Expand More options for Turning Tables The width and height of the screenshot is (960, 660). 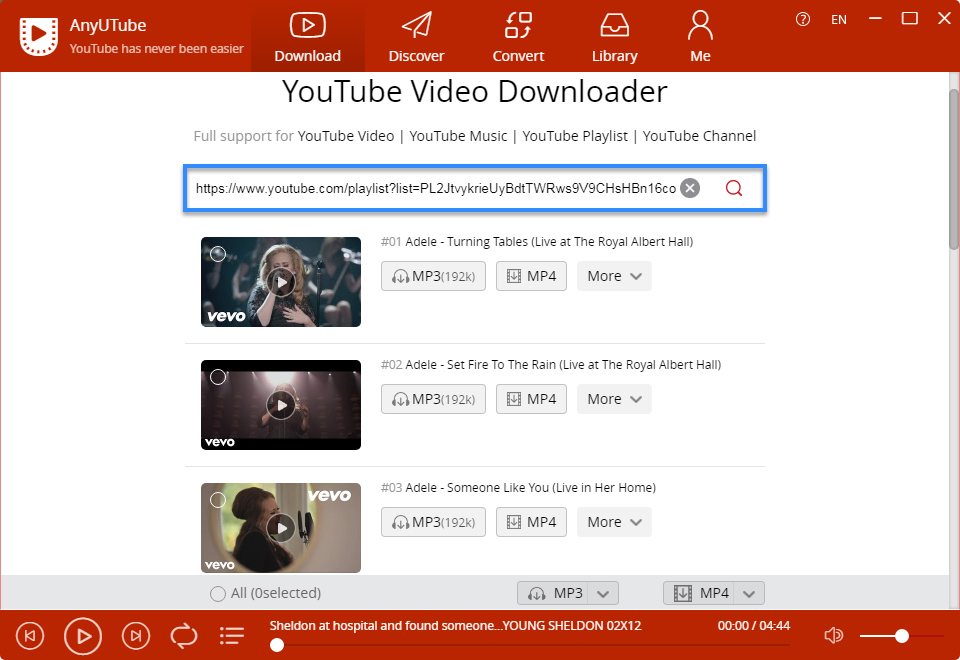point(614,276)
